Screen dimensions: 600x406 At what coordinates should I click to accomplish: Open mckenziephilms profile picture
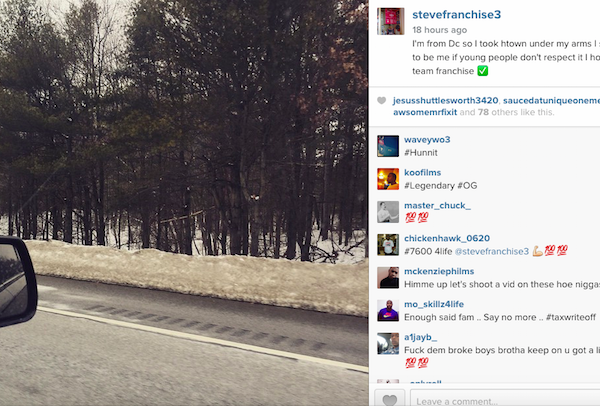tap(388, 277)
